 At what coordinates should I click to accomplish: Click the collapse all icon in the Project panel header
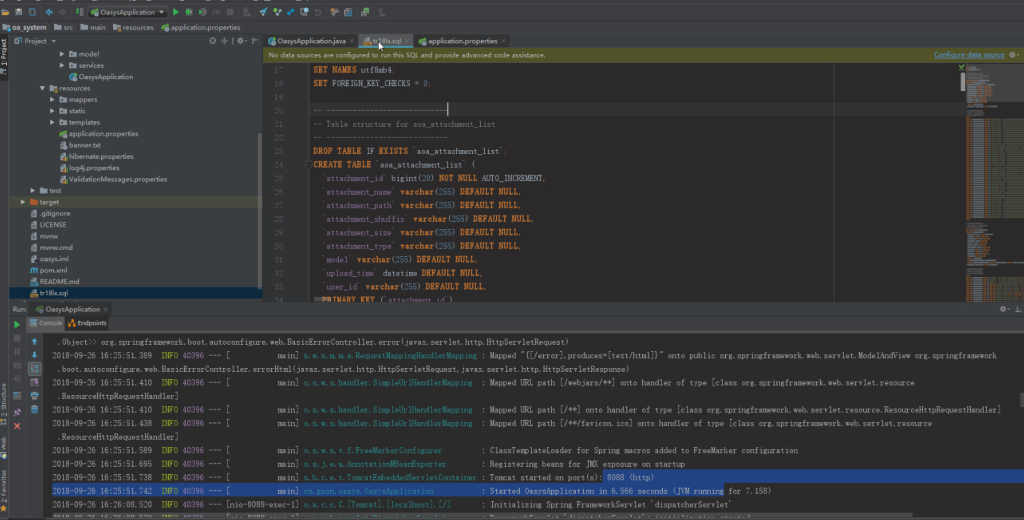coord(225,41)
